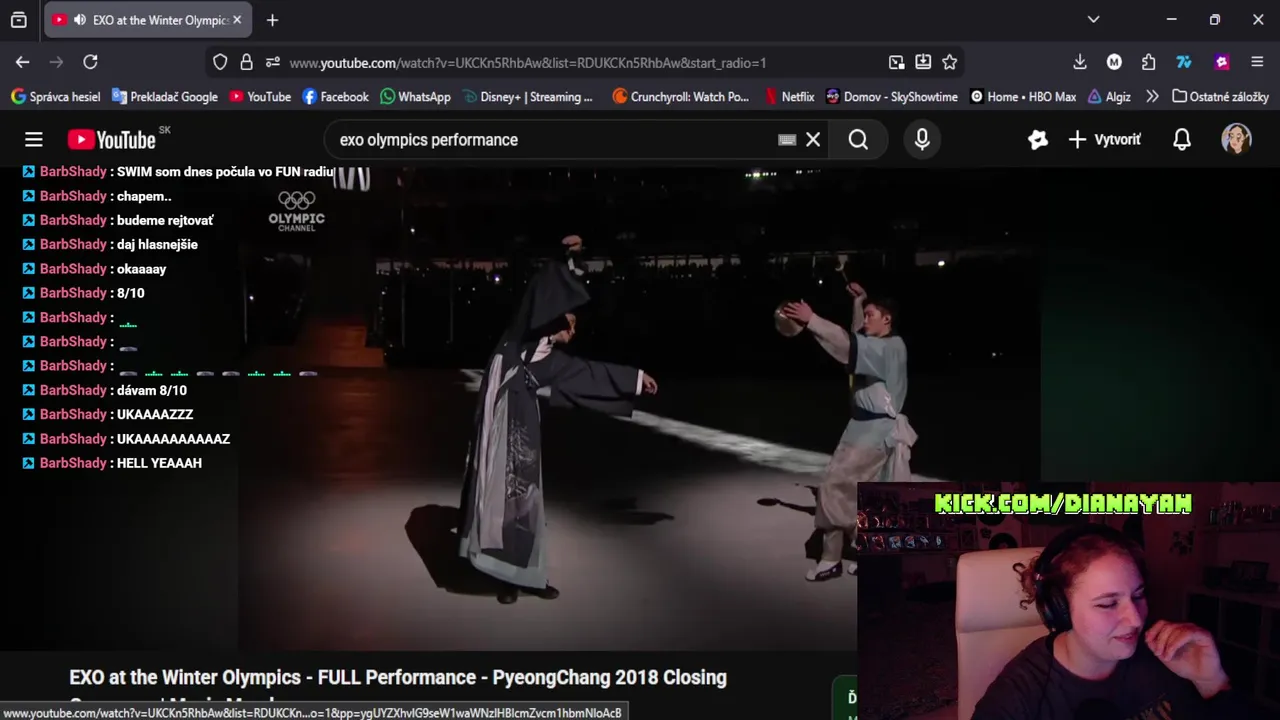Expand the Ostatné záložky bookmarks folder
Viewport: 1280px width, 720px height.
pyautogui.click(x=1220, y=97)
